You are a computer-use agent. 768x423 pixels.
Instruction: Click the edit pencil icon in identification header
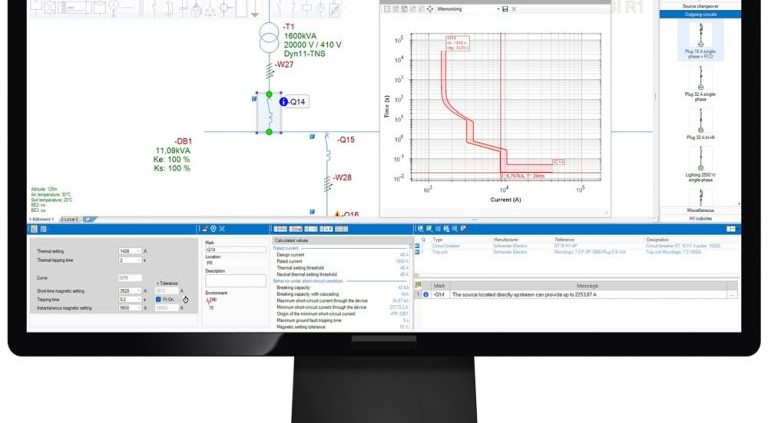[205, 229]
